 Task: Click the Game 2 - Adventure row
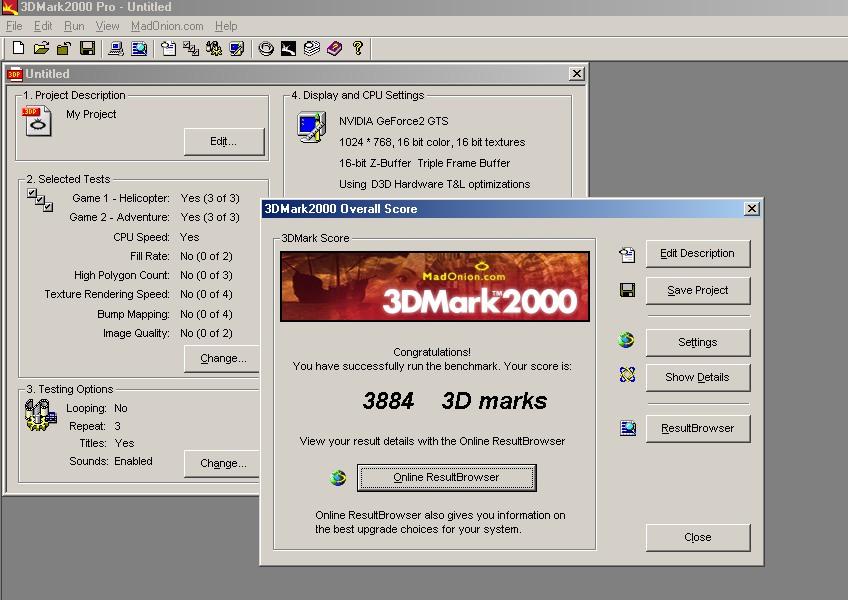154,217
